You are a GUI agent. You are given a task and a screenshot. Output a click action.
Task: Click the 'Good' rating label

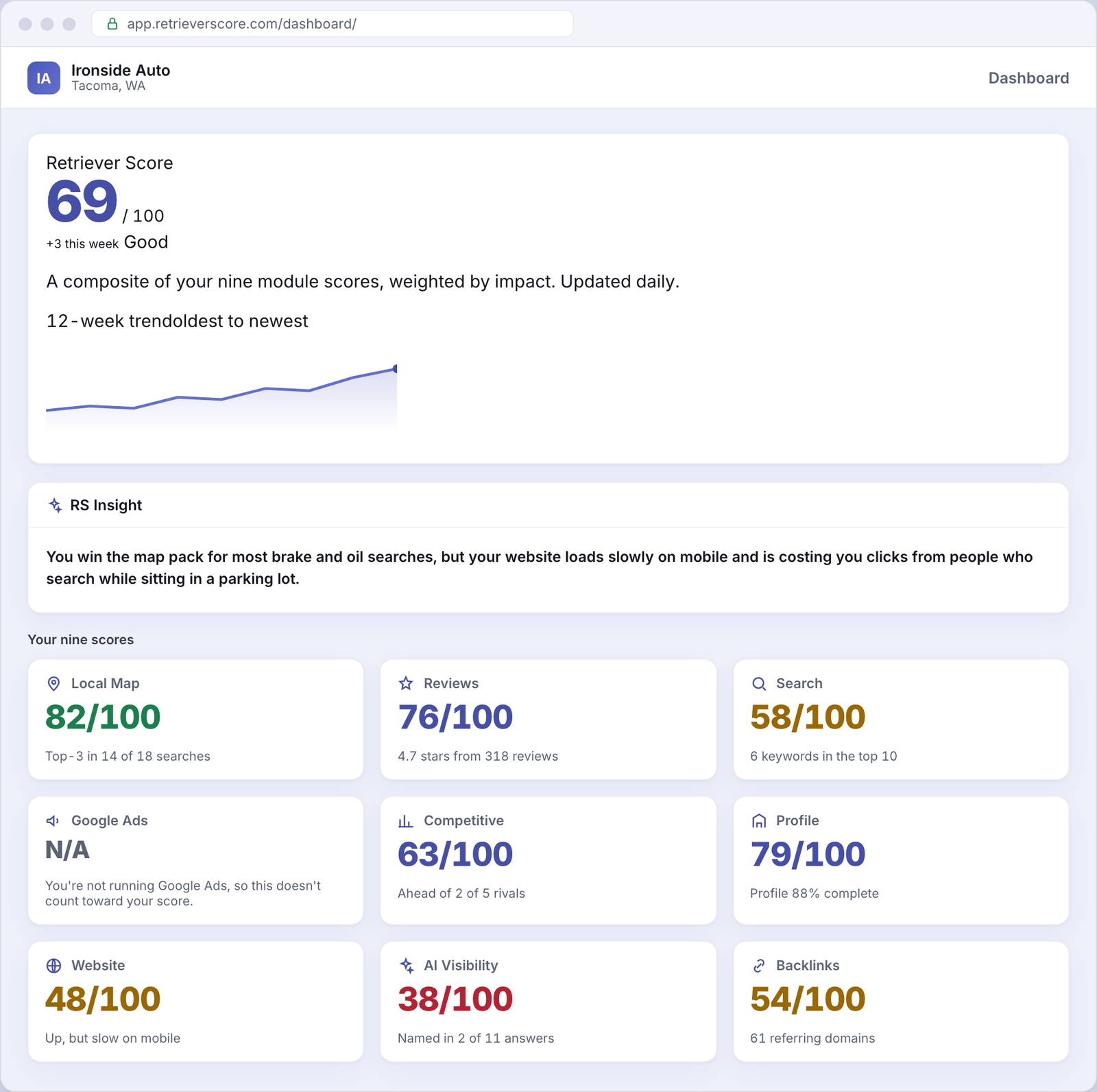click(146, 242)
